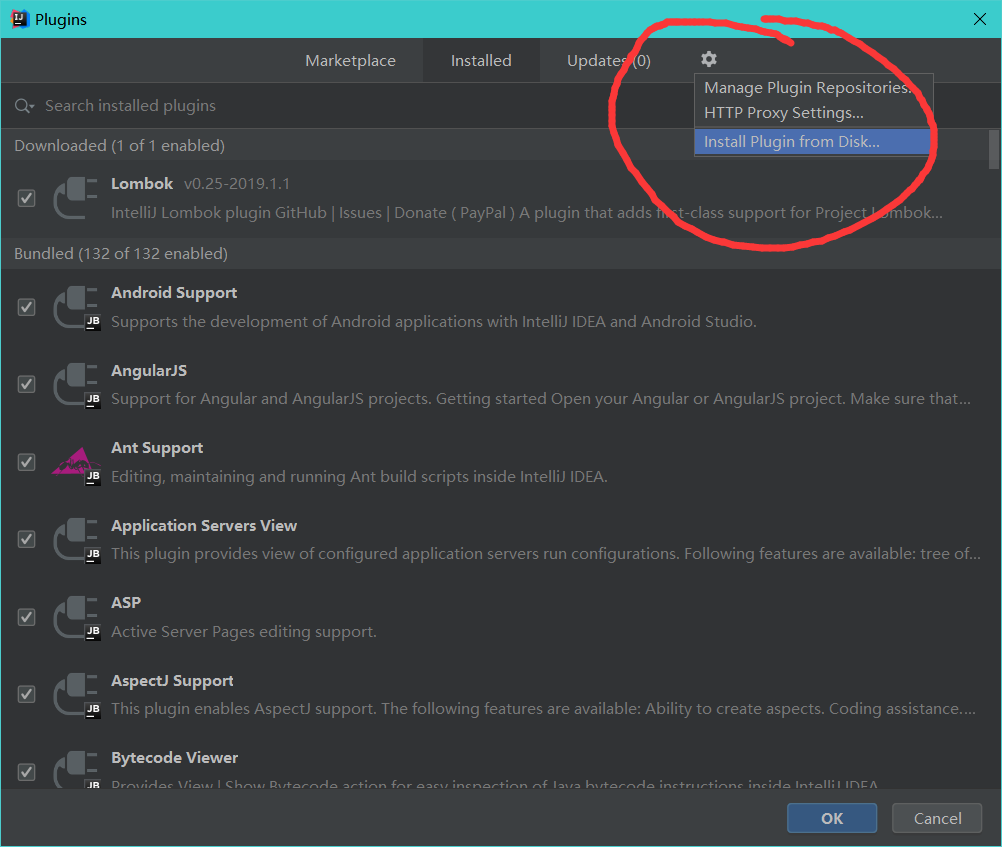Click the AspectJ Support plugin icon
The width and height of the screenshot is (1002, 847).
(x=76, y=695)
